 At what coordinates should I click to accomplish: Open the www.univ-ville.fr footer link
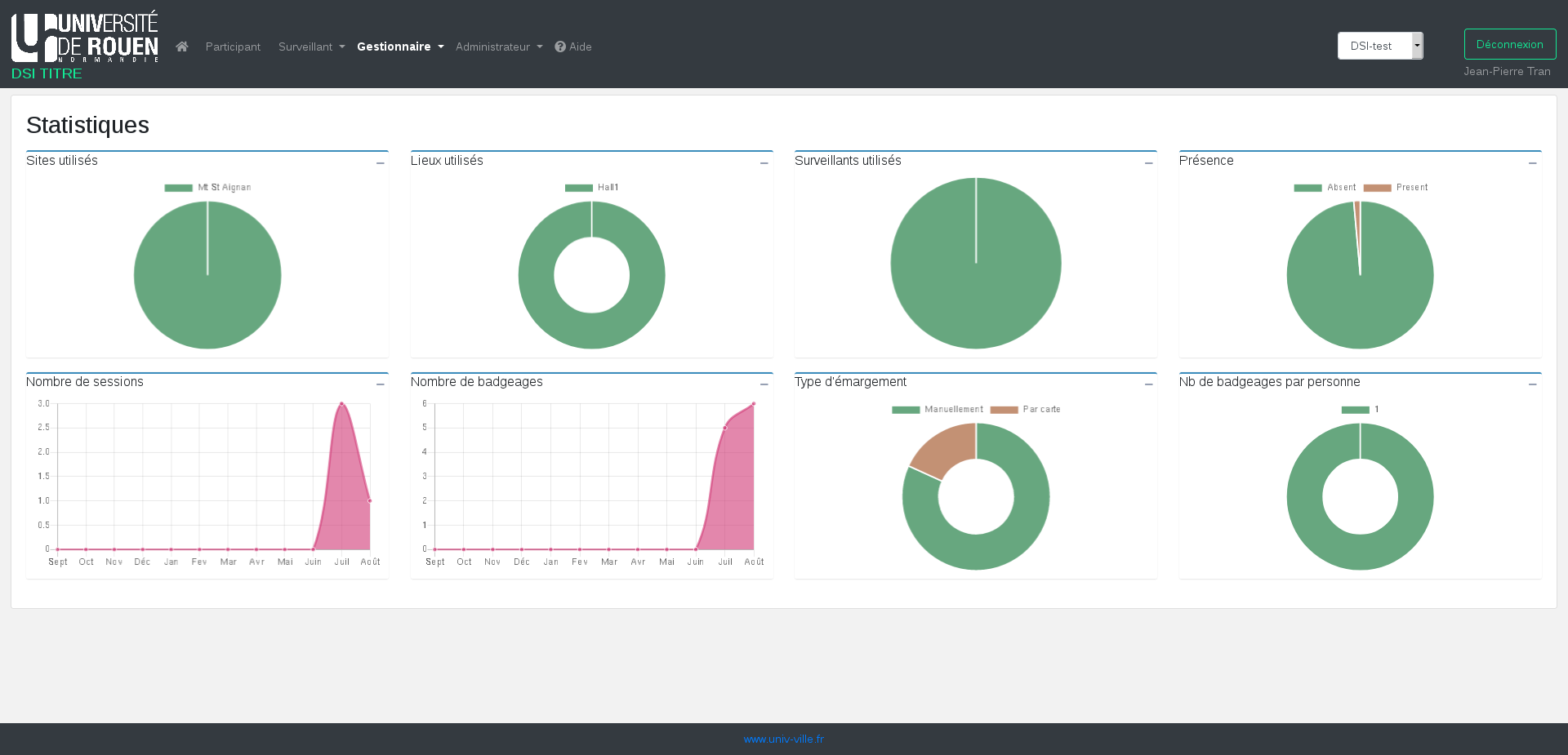click(x=783, y=739)
